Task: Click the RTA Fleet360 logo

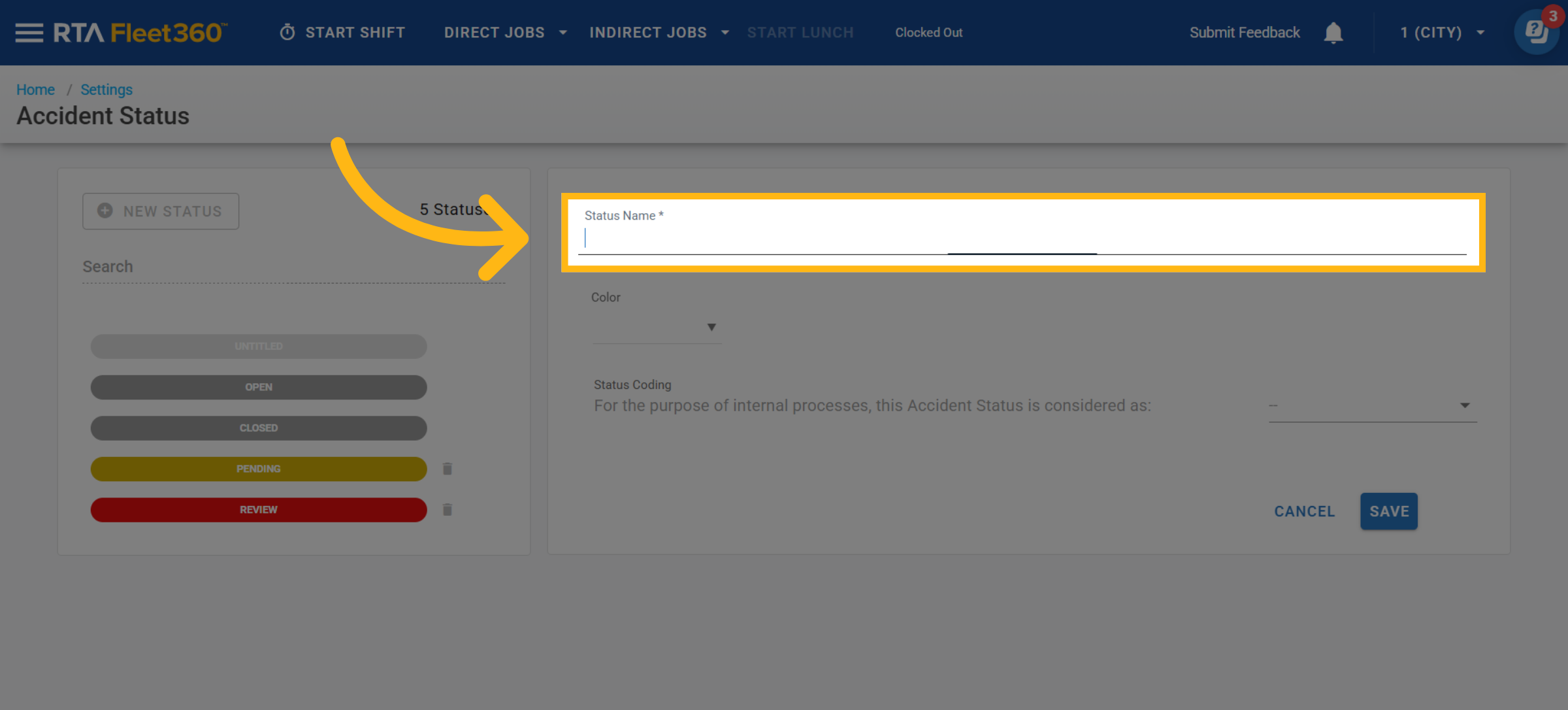Action: click(140, 33)
